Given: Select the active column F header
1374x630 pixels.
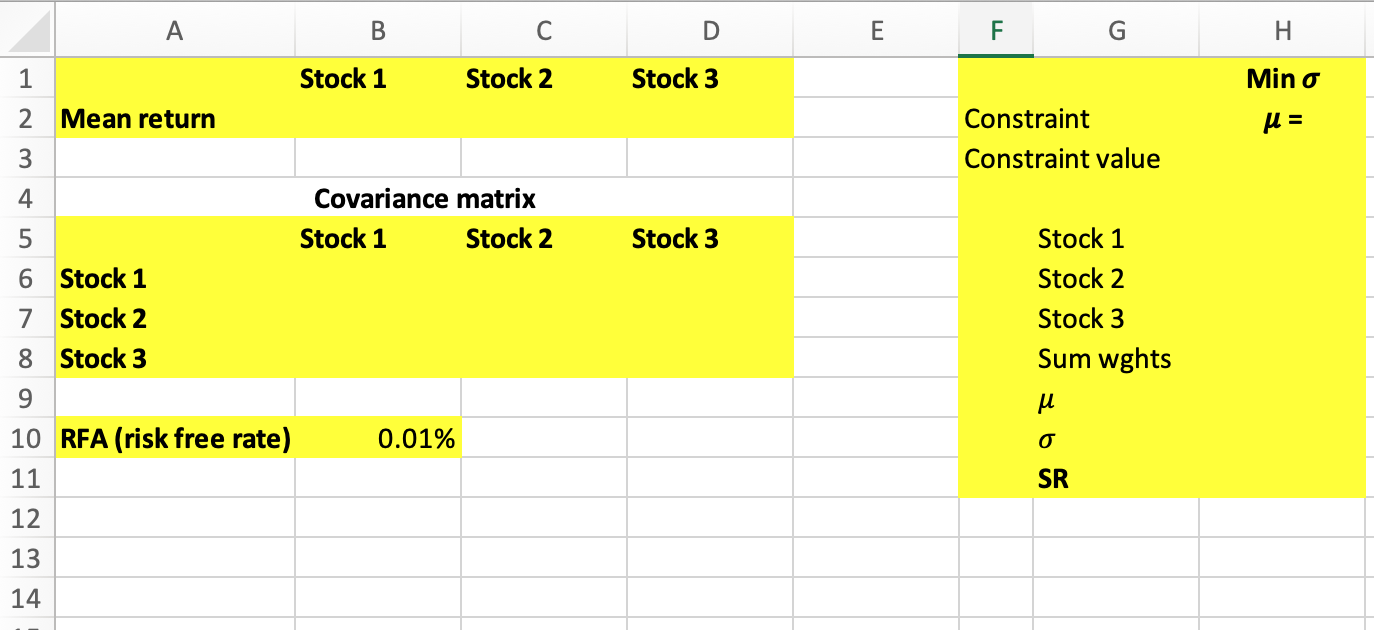Looking at the screenshot, I should [996, 30].
